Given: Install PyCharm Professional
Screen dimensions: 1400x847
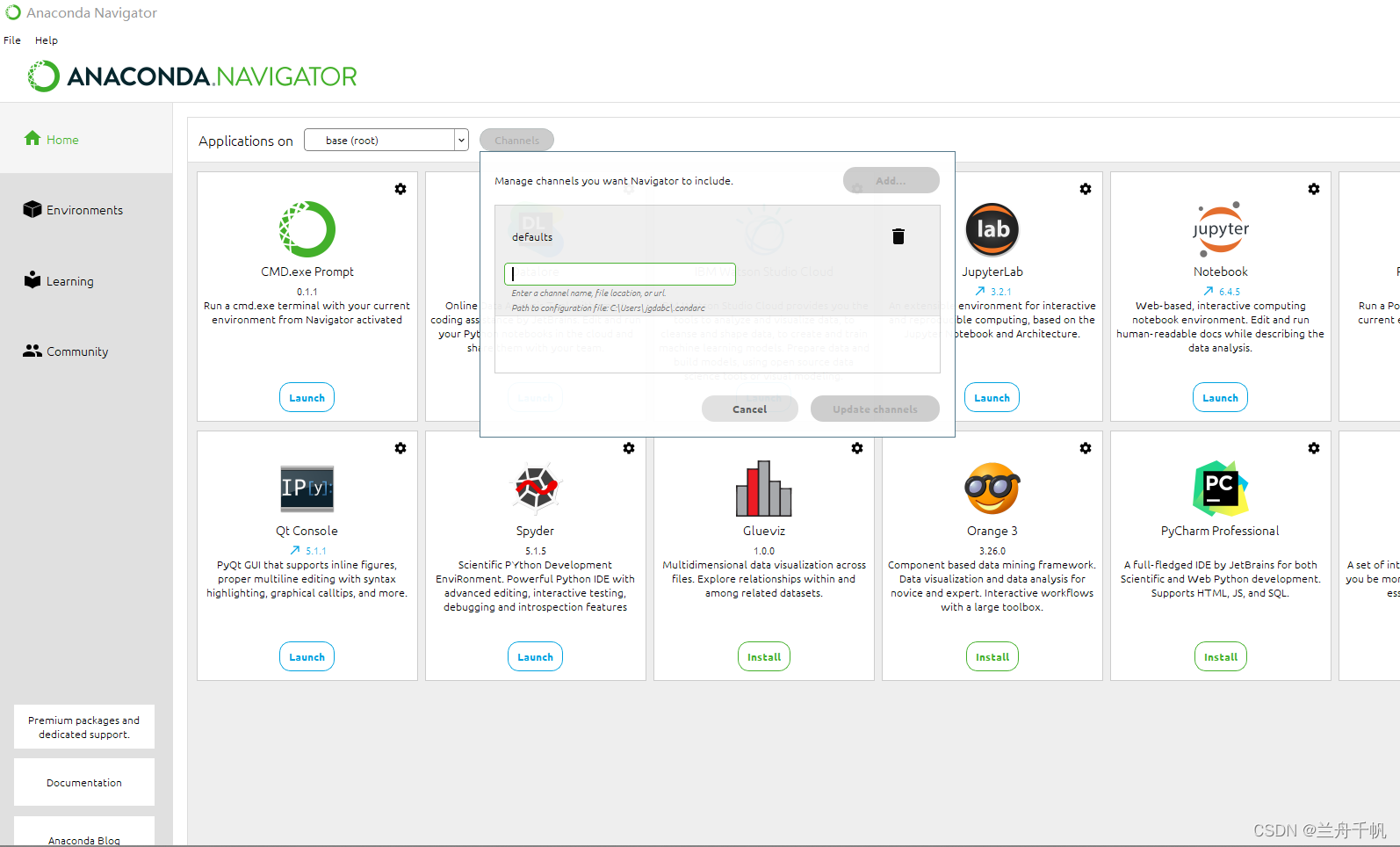Looking at the screenshot, I should [x=1221, y=656].
